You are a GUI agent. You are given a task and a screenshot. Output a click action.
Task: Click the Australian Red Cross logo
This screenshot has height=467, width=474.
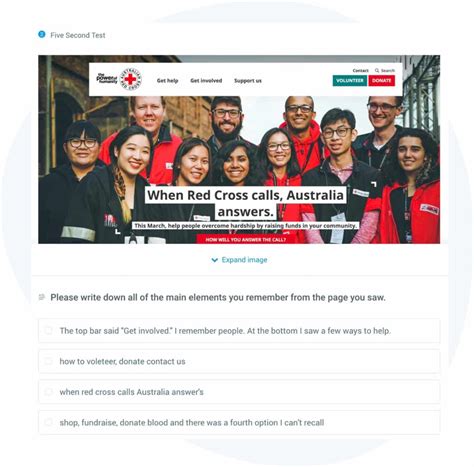point(130,79)
